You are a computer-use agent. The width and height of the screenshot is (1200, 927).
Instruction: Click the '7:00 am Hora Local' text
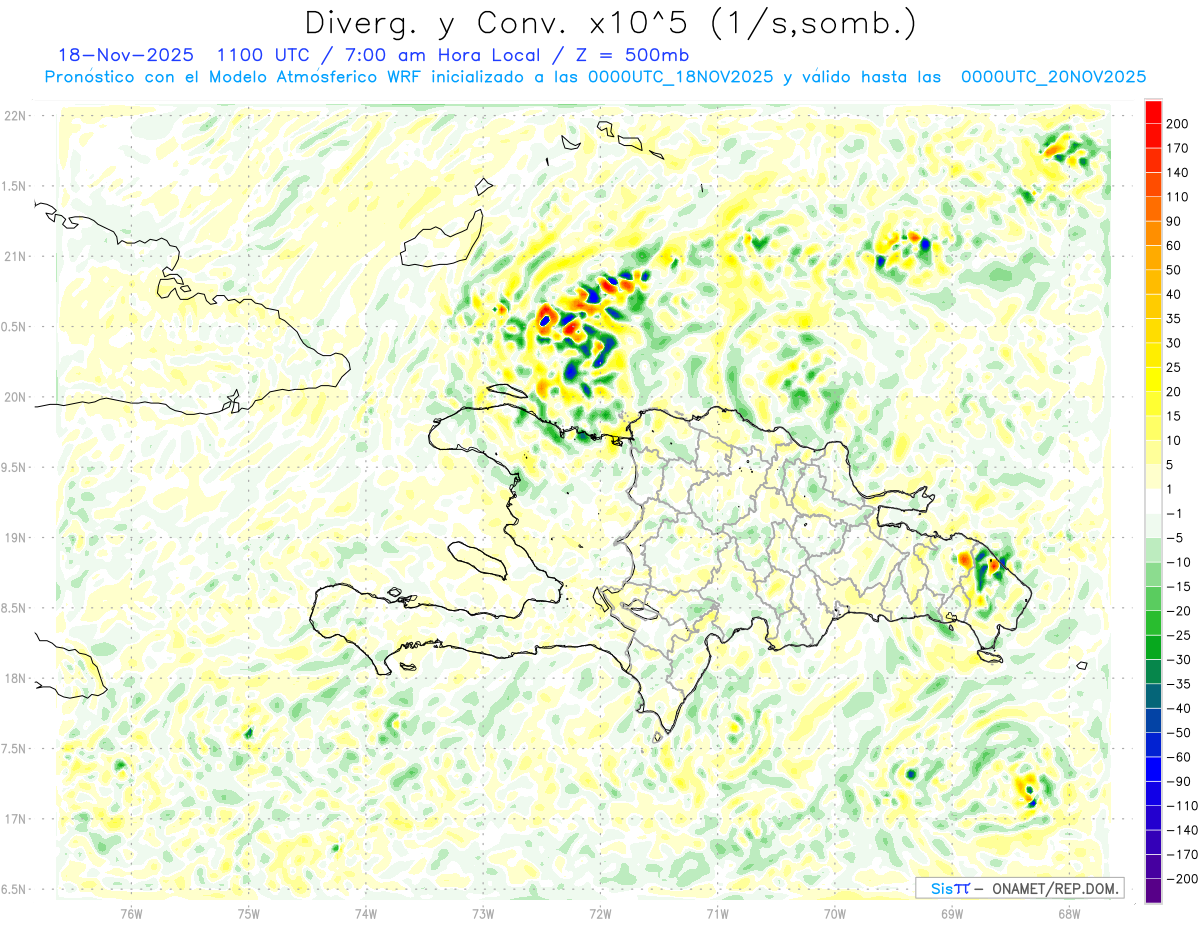(x=443, y=55)
